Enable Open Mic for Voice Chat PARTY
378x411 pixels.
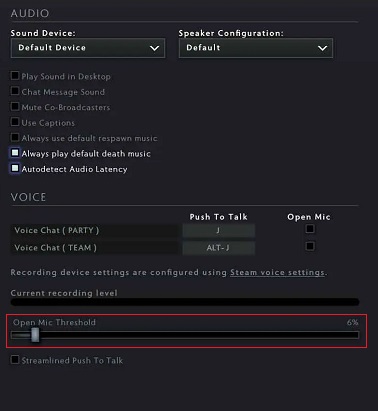tap(310, 229)
